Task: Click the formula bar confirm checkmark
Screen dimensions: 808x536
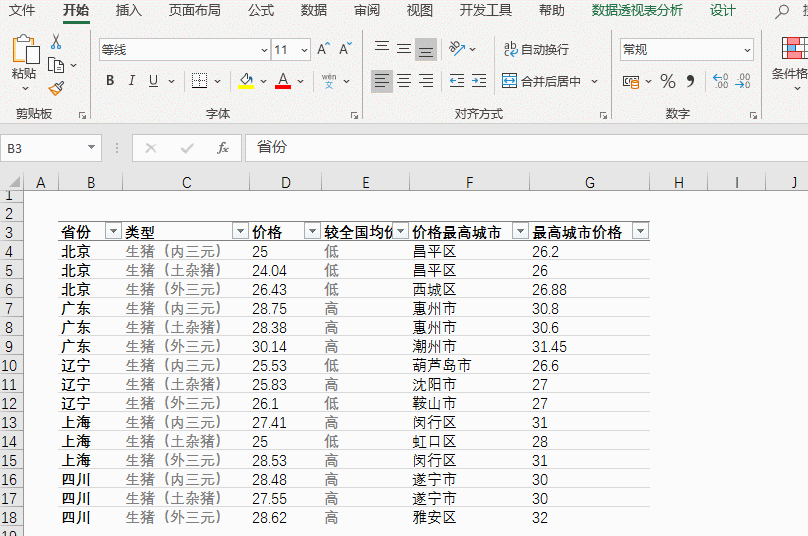Action: [187, 148]
